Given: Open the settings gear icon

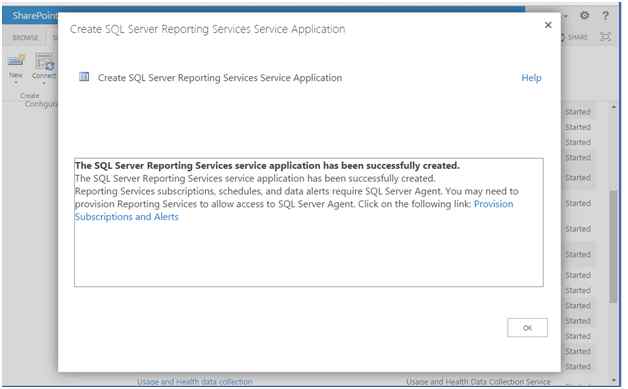Looking at the screenshot, I should point(584,16).
